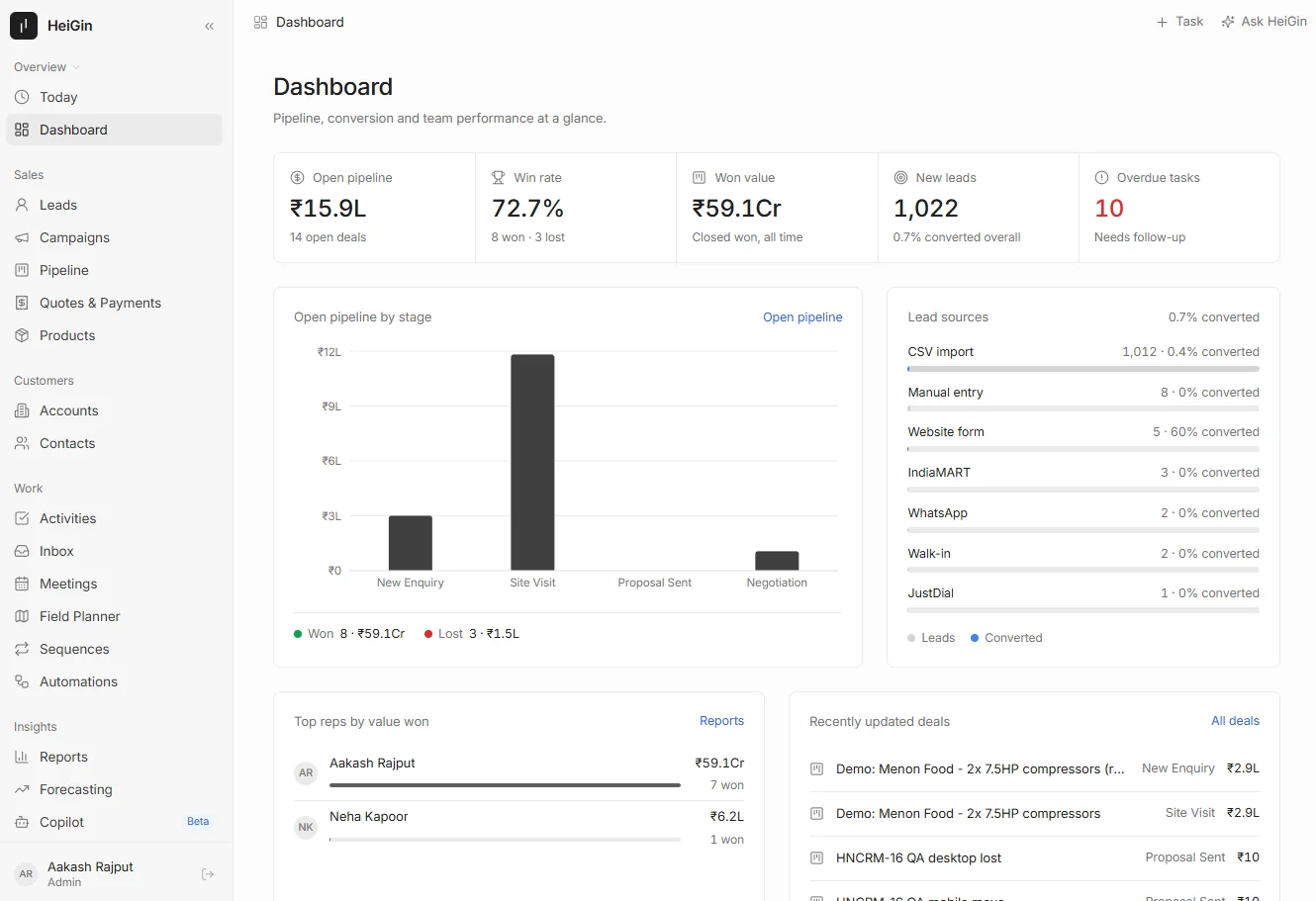Click the building icon beside Accounts

22,410
